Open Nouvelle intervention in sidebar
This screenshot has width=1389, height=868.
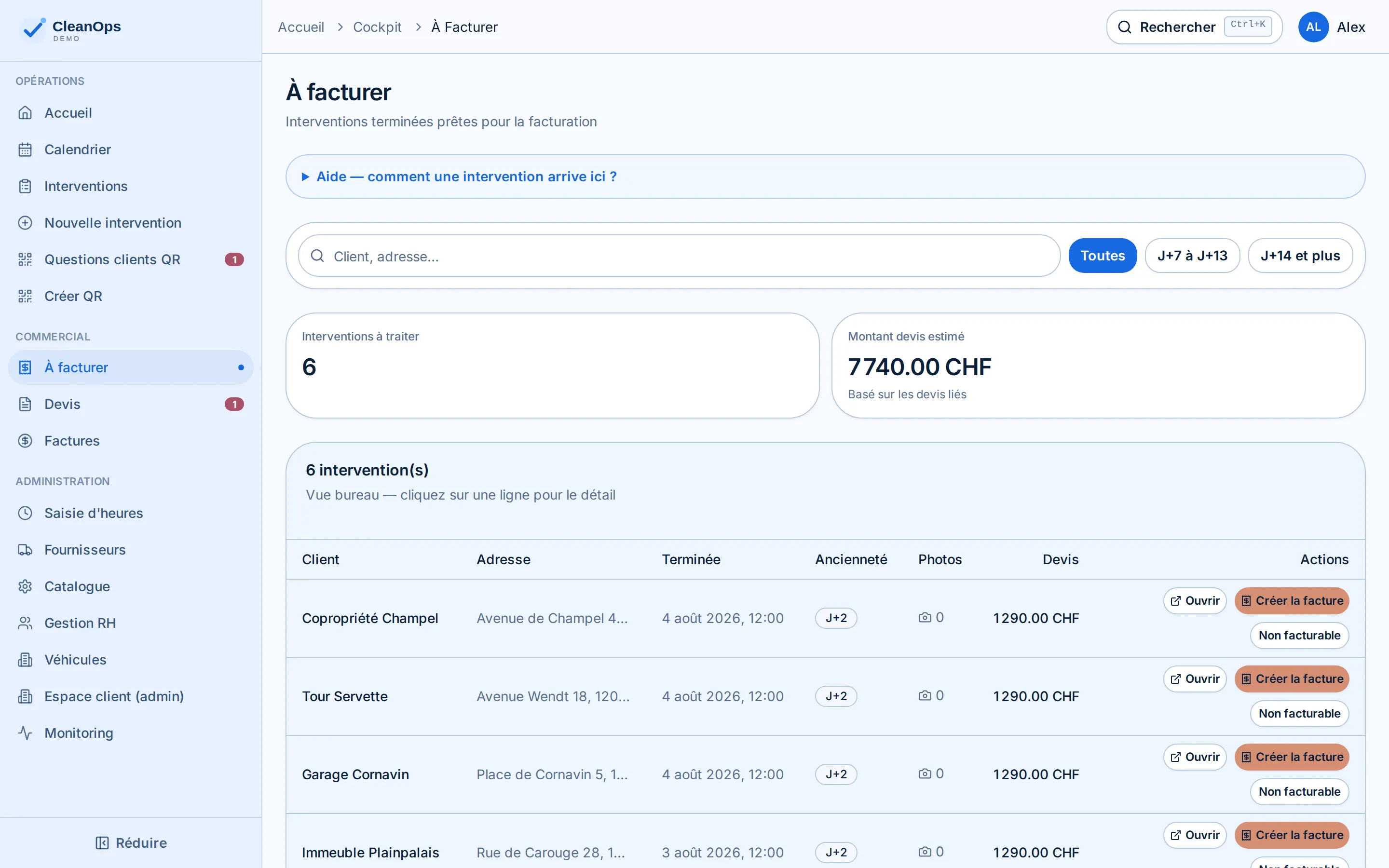point(130,223)
